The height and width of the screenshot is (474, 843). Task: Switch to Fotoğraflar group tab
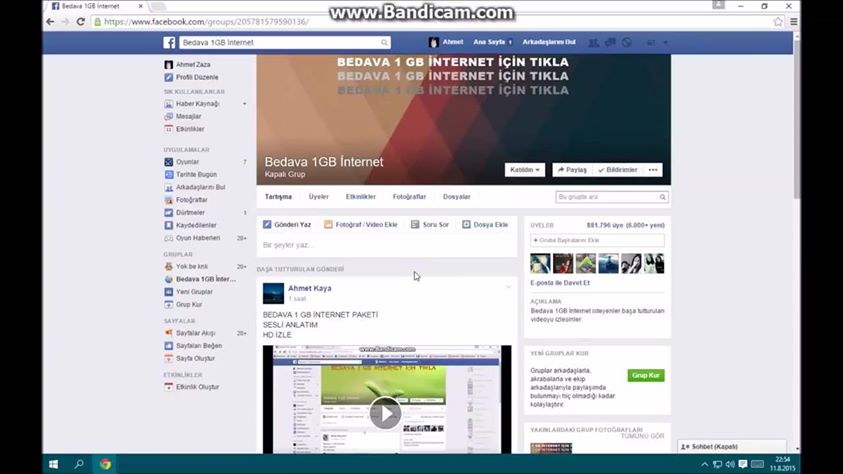409,197
